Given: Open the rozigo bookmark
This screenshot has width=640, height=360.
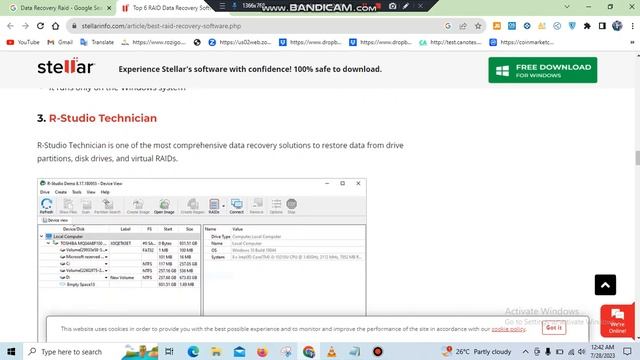Looking at the screenshot, I should 154,42.
